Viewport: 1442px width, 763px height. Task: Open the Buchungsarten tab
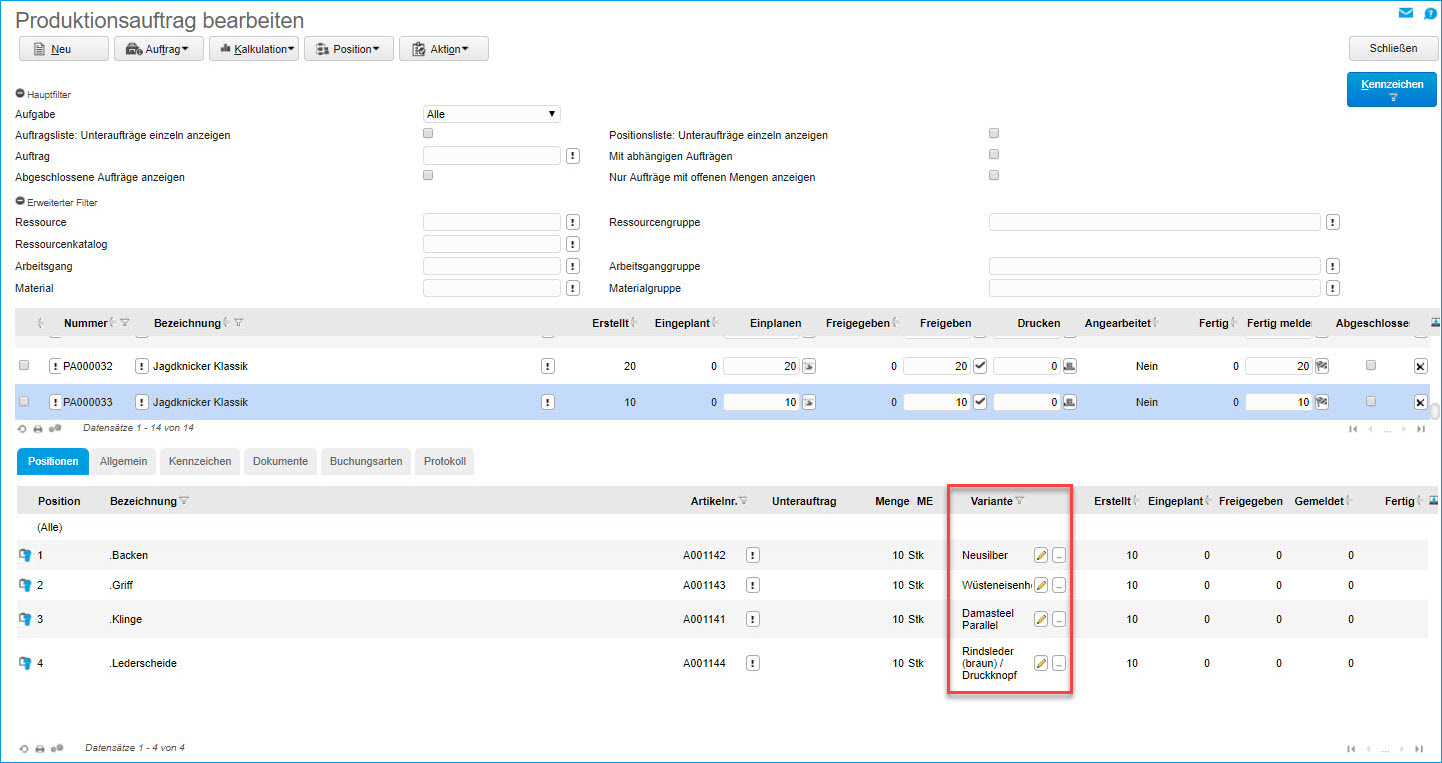366,461
